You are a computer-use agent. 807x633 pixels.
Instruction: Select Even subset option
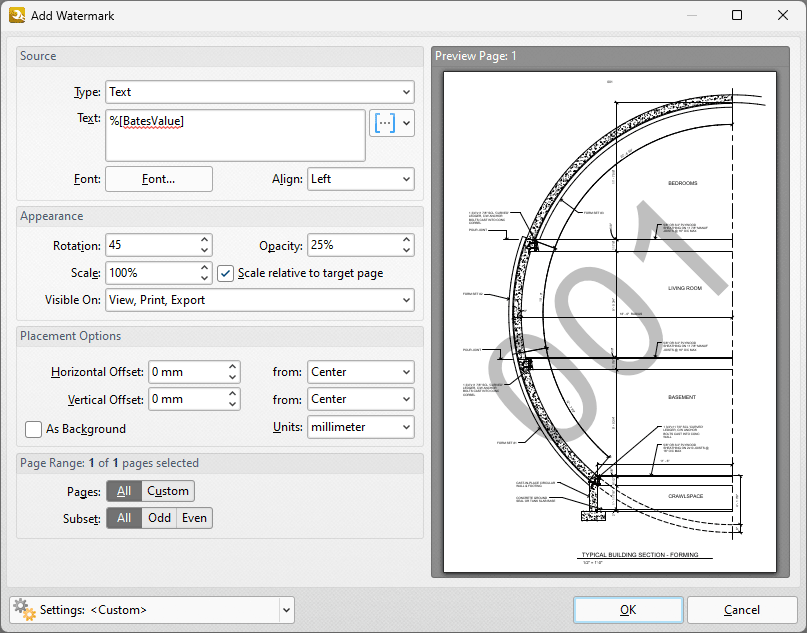tap(194, 518)
